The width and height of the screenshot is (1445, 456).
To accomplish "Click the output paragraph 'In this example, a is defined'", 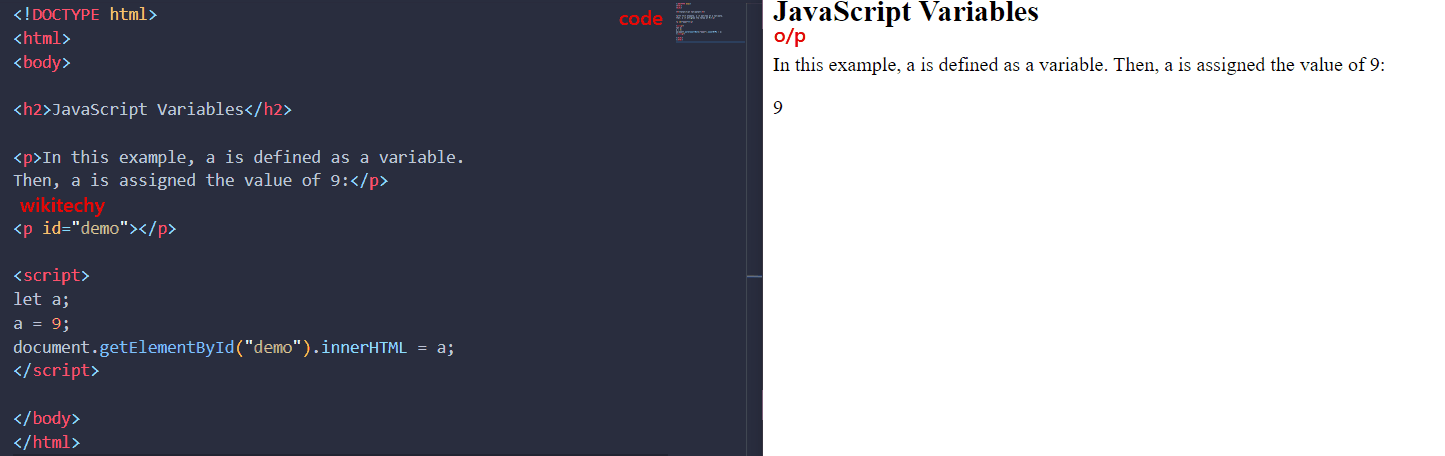I will pos(1079,66).
